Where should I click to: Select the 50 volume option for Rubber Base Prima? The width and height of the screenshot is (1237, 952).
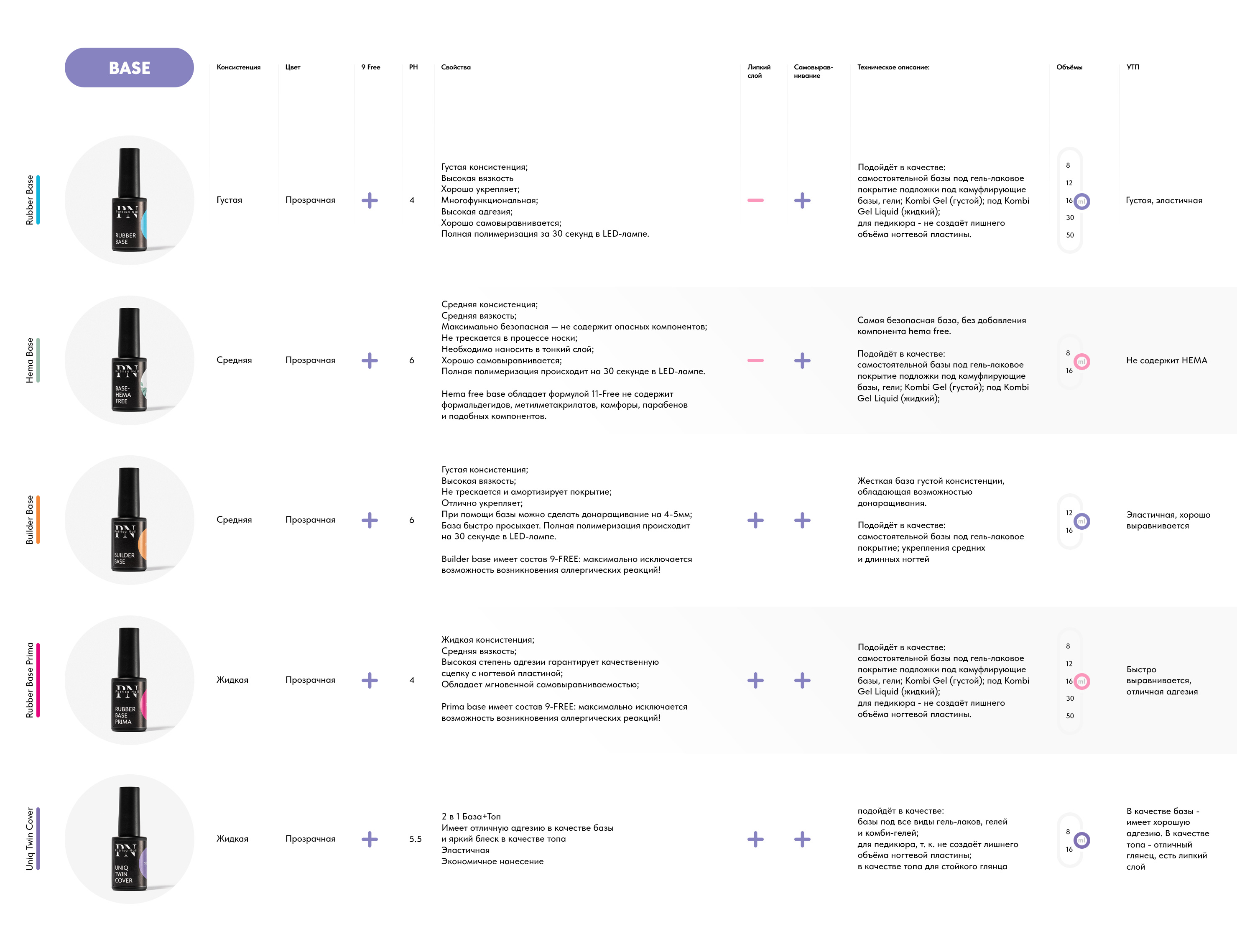(1069, 716)
